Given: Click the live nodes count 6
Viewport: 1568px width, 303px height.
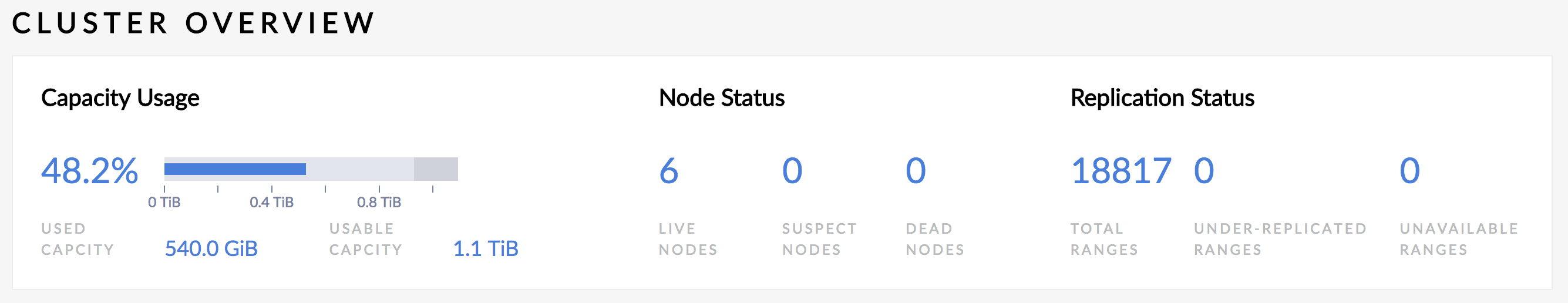Looking at the screenshot, I should click(668, 171).
